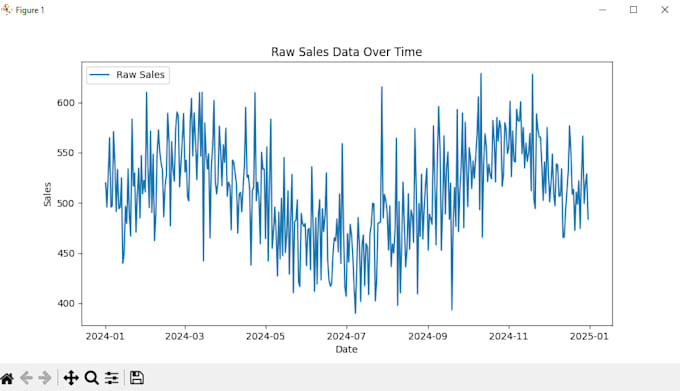
Task: Click the '500' y-axis tick label
Action: [66, 203]
